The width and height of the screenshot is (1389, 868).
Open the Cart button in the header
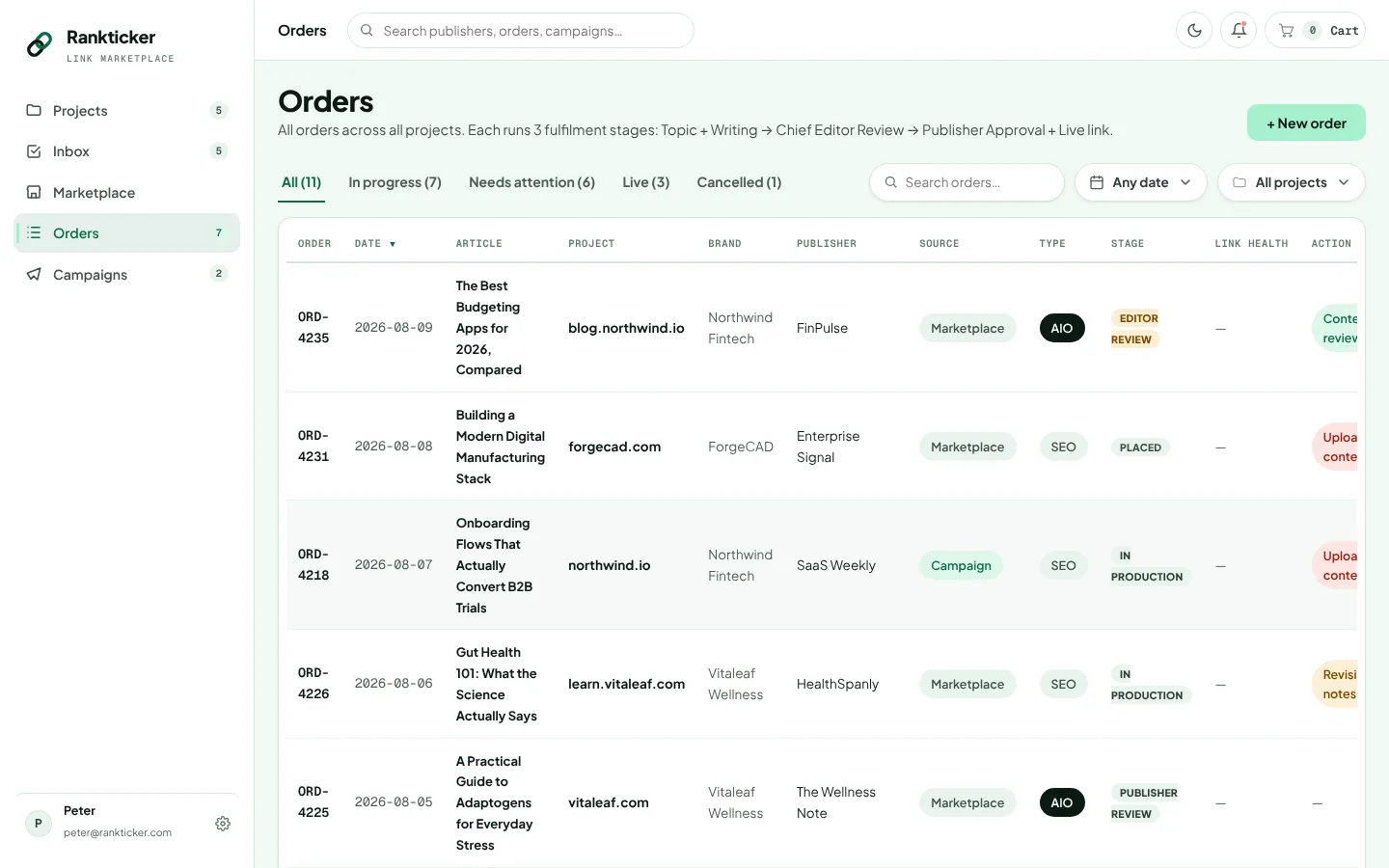(x=1315, y=30)
